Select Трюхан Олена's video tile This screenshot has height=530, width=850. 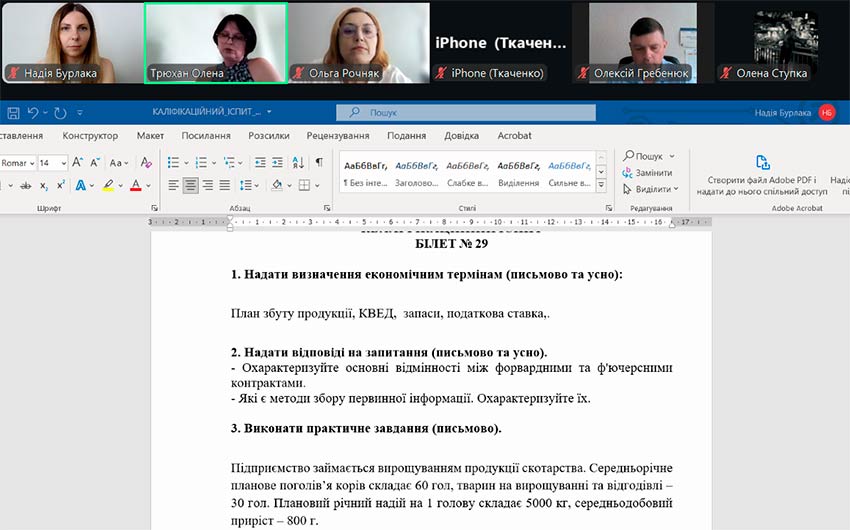[216, 43]
